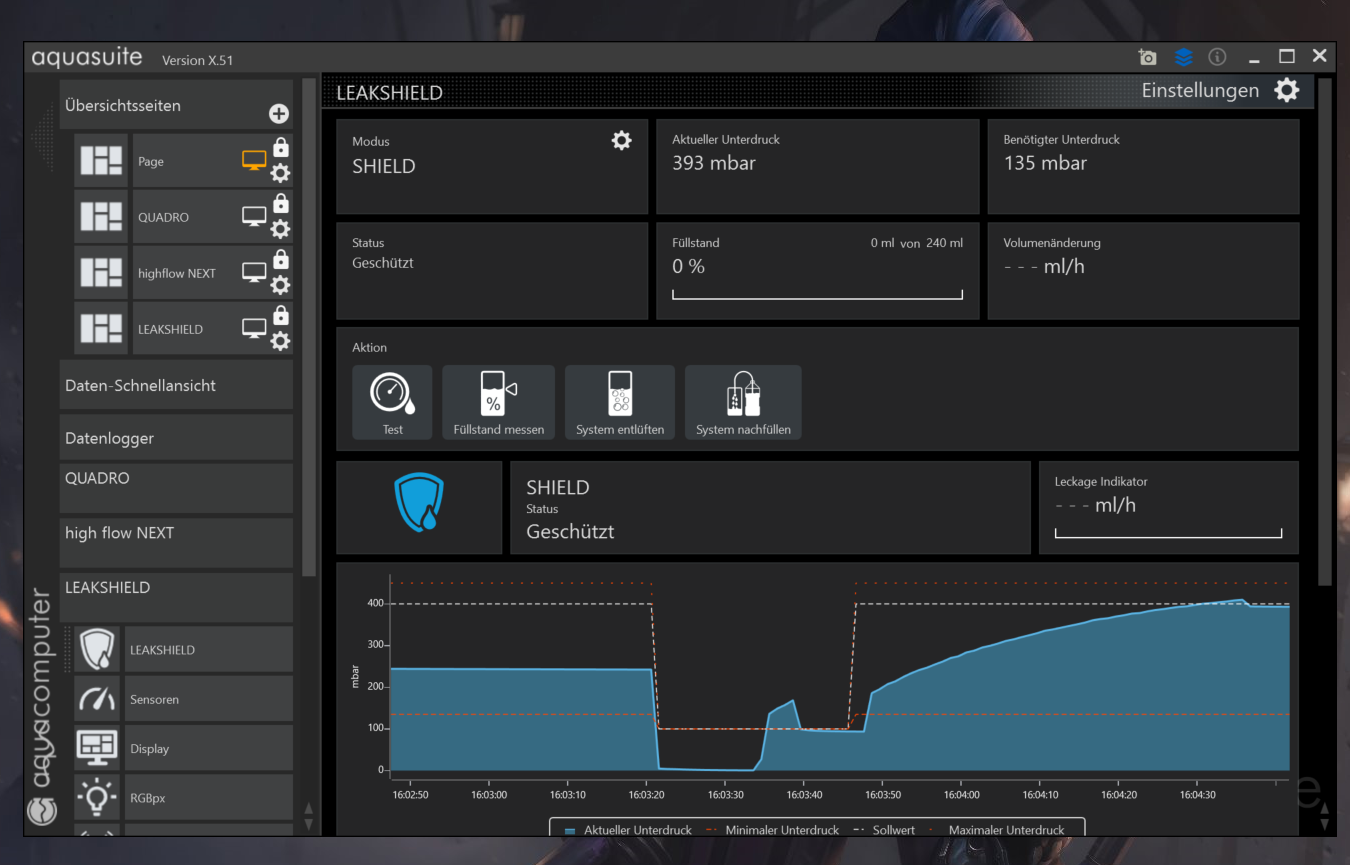Open settings gear for QUADRO overview page
1350x865 pixels.
[x=281, y=229]
